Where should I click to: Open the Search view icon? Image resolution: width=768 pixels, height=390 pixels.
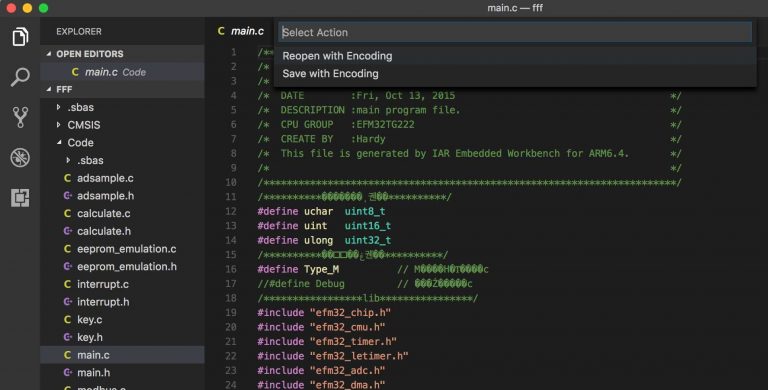coord(20,77)
